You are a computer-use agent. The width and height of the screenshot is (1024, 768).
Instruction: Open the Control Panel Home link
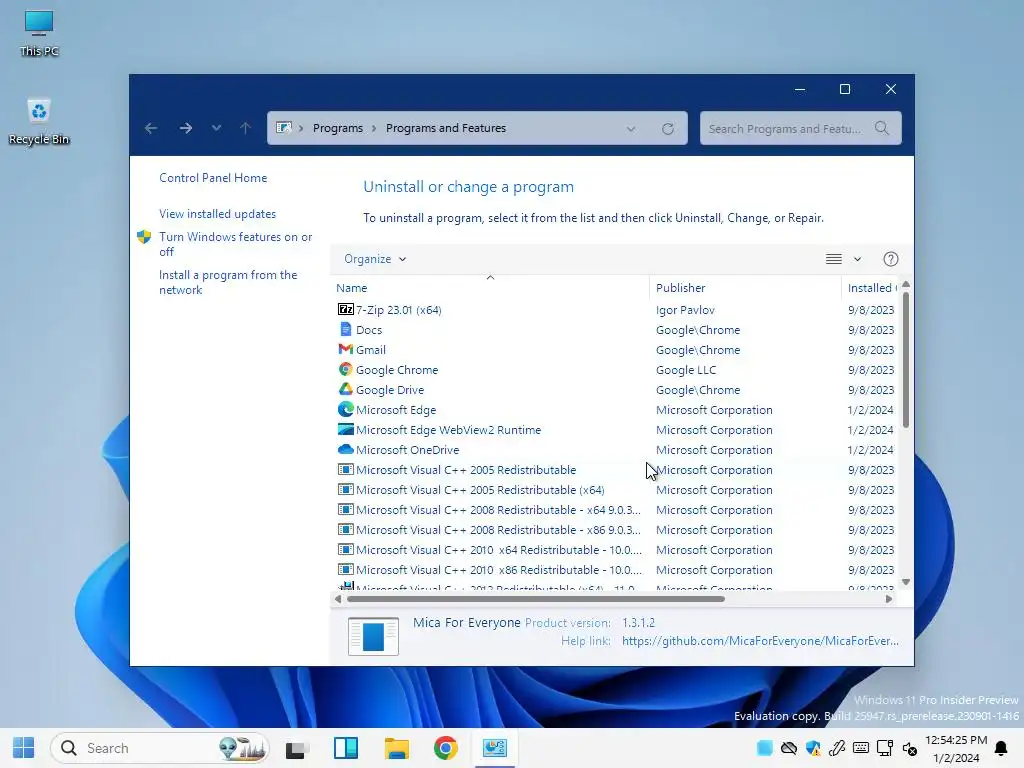pyautogui.click(x=213, y=178)
